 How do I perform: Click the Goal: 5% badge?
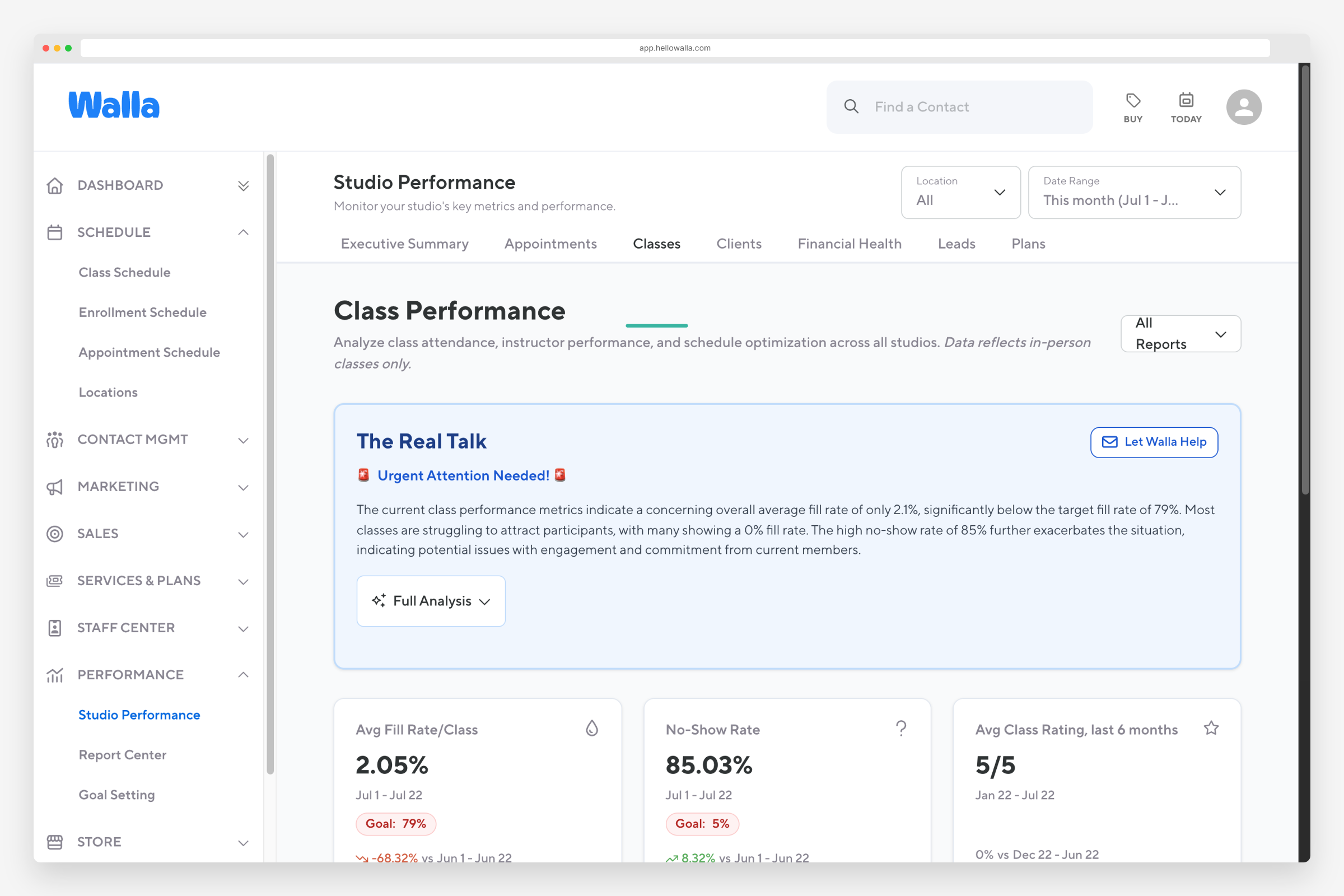(x=702, y=824)
